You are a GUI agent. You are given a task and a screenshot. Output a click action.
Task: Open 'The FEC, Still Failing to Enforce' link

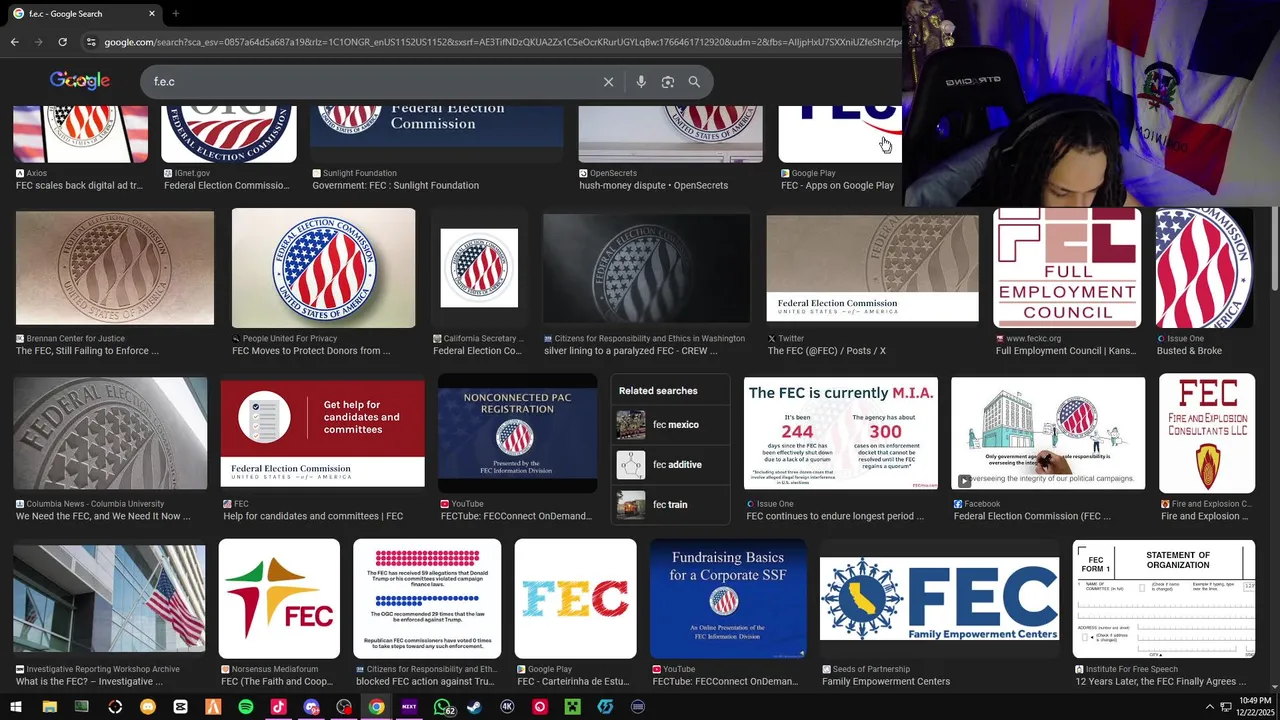[87, 351]
